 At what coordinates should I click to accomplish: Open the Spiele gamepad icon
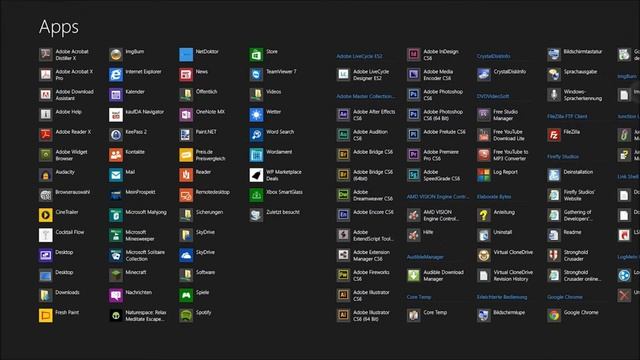click(186, 295)
